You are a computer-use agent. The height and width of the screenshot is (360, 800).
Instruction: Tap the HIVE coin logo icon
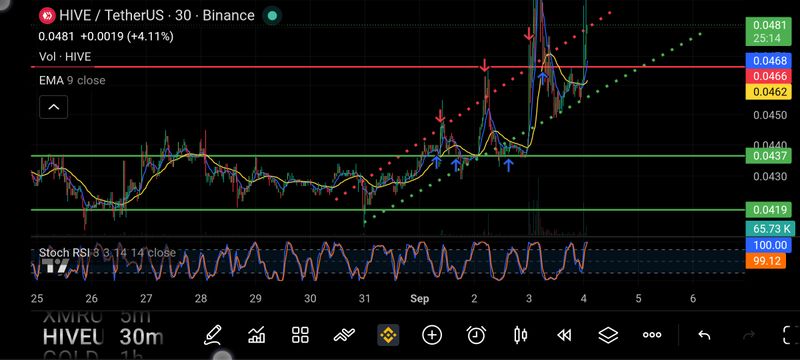(48, 16)
